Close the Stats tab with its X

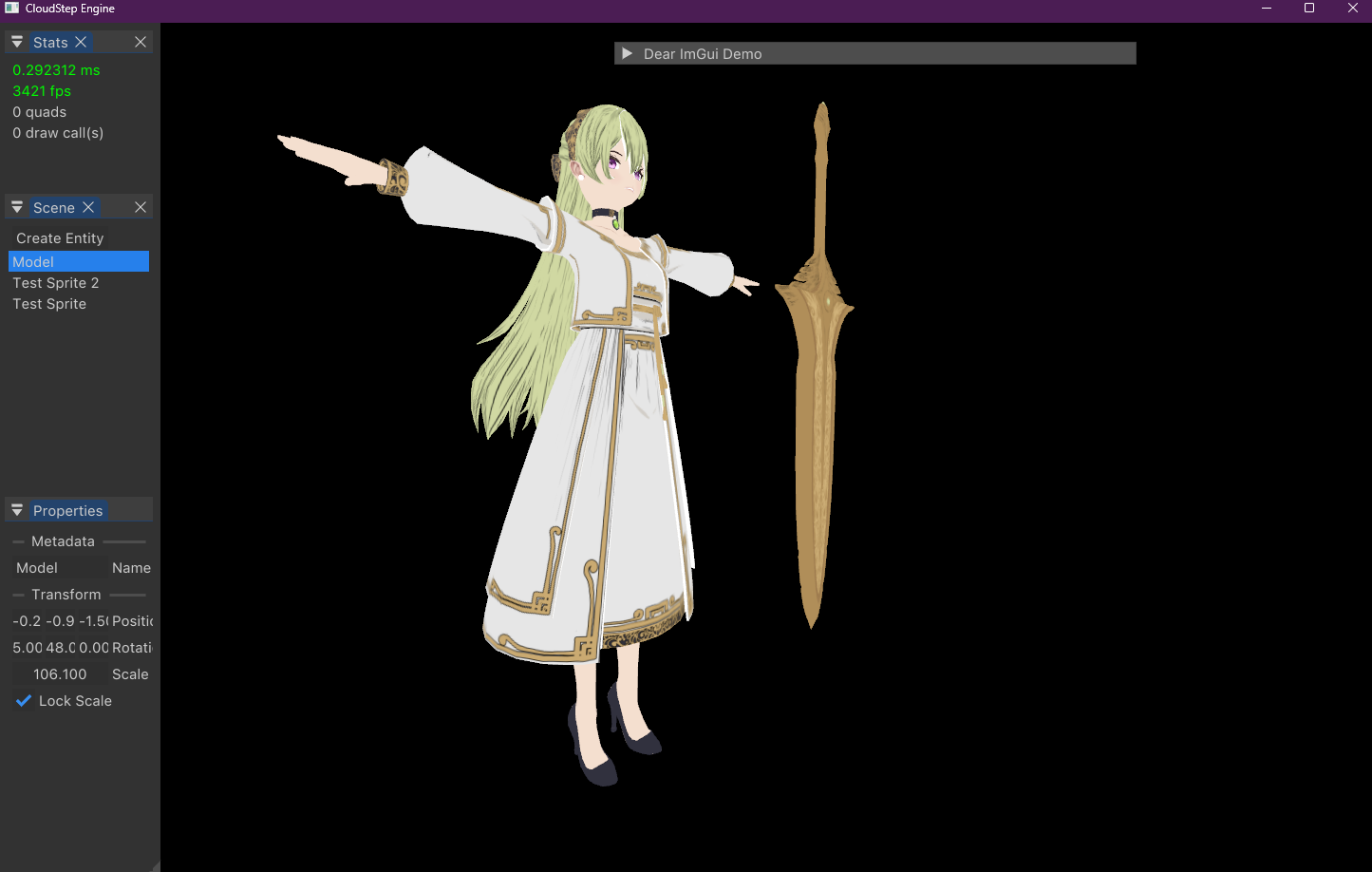(81, 42)
